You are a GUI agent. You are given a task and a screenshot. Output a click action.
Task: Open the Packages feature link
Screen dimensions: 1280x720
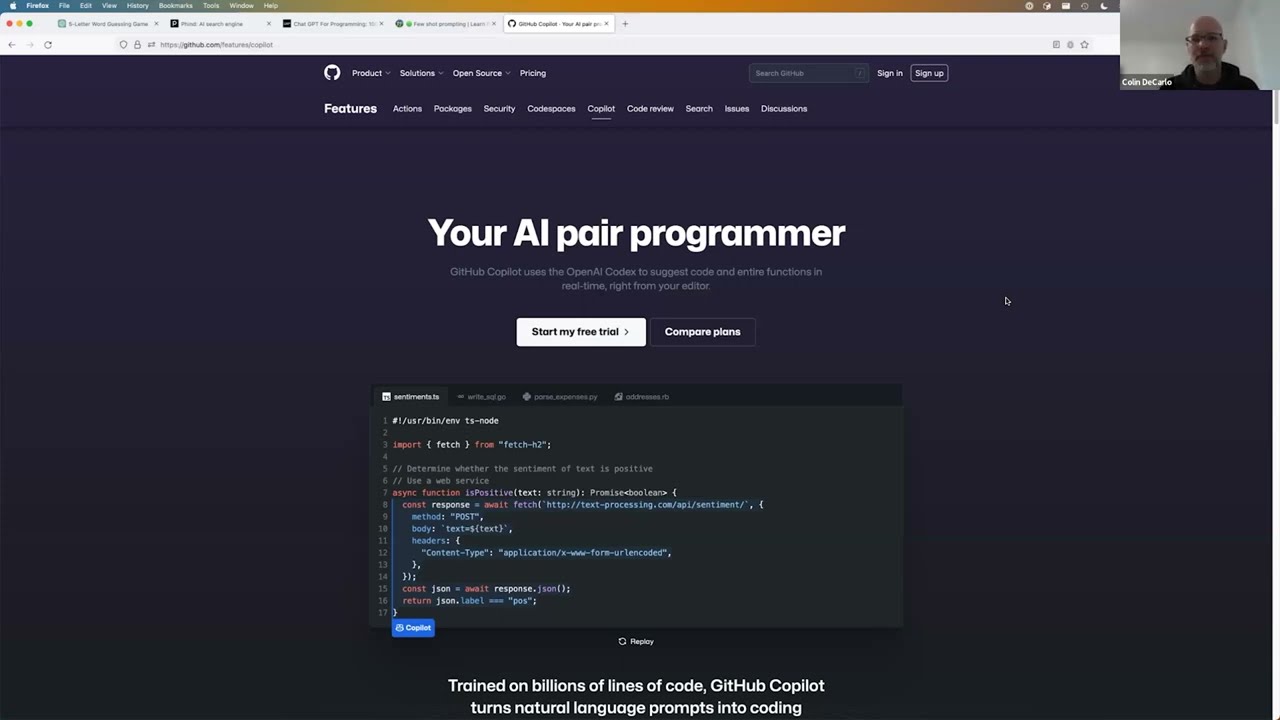pyautogui.click(x=453, y=109)
